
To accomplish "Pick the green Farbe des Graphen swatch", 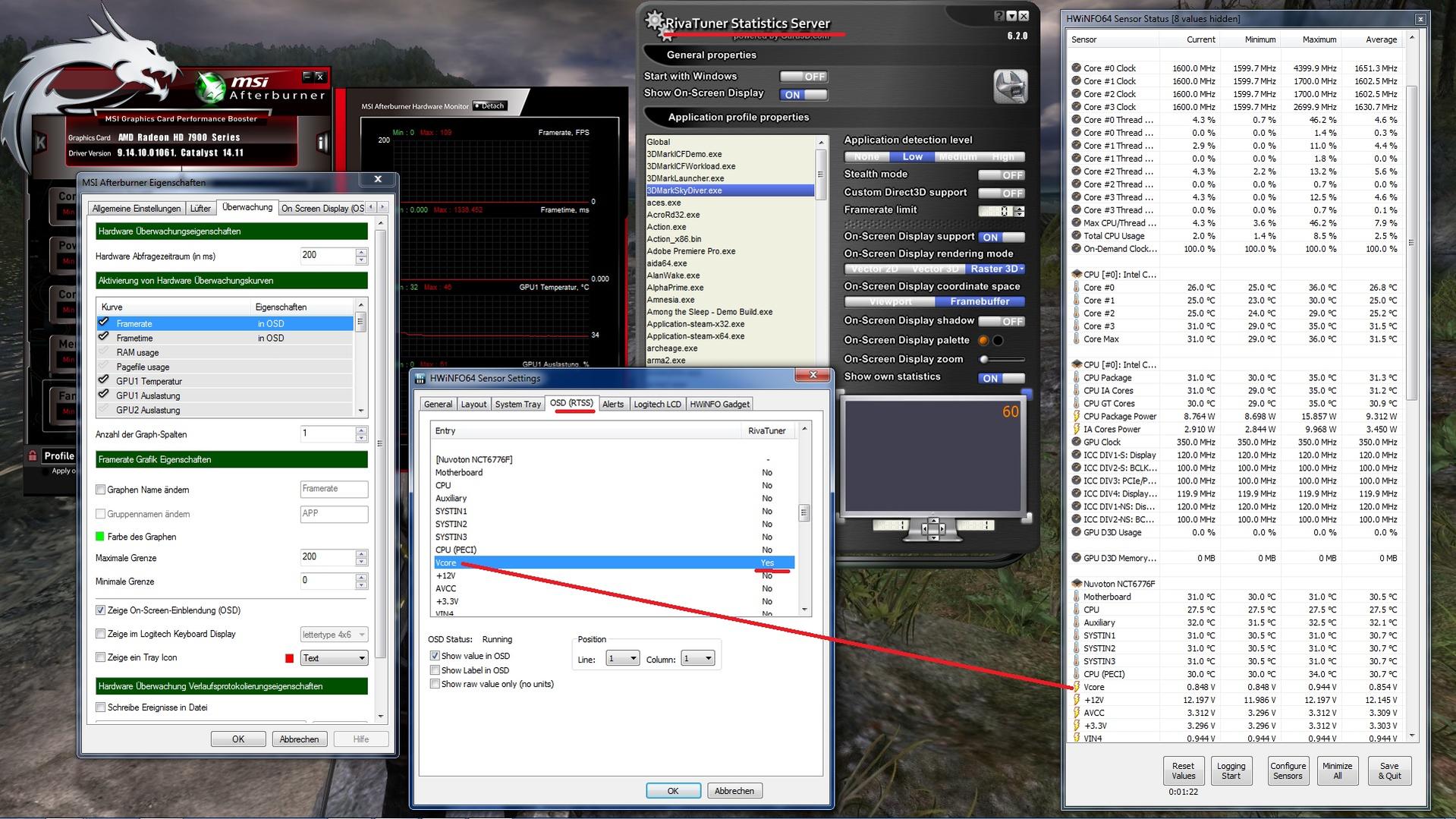I will tap(99, 537).
